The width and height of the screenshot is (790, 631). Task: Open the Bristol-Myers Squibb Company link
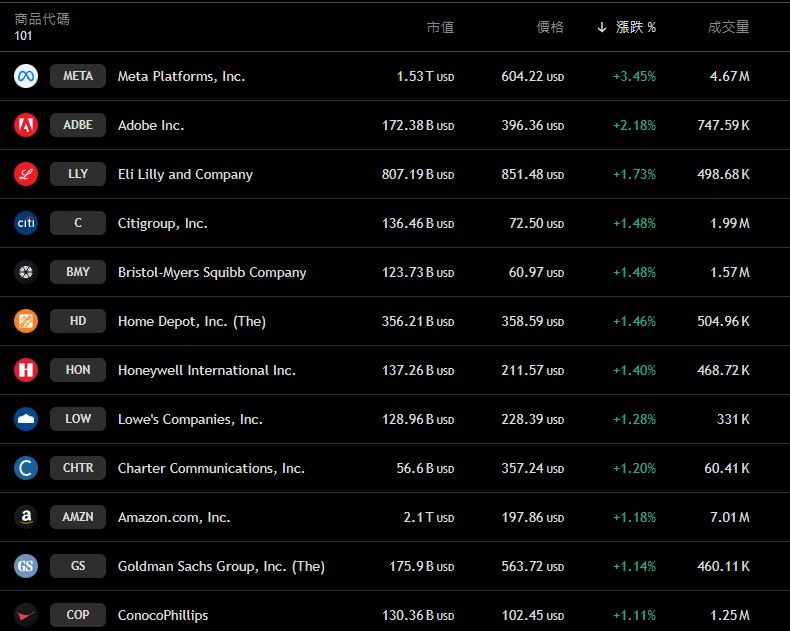[212, 272]
